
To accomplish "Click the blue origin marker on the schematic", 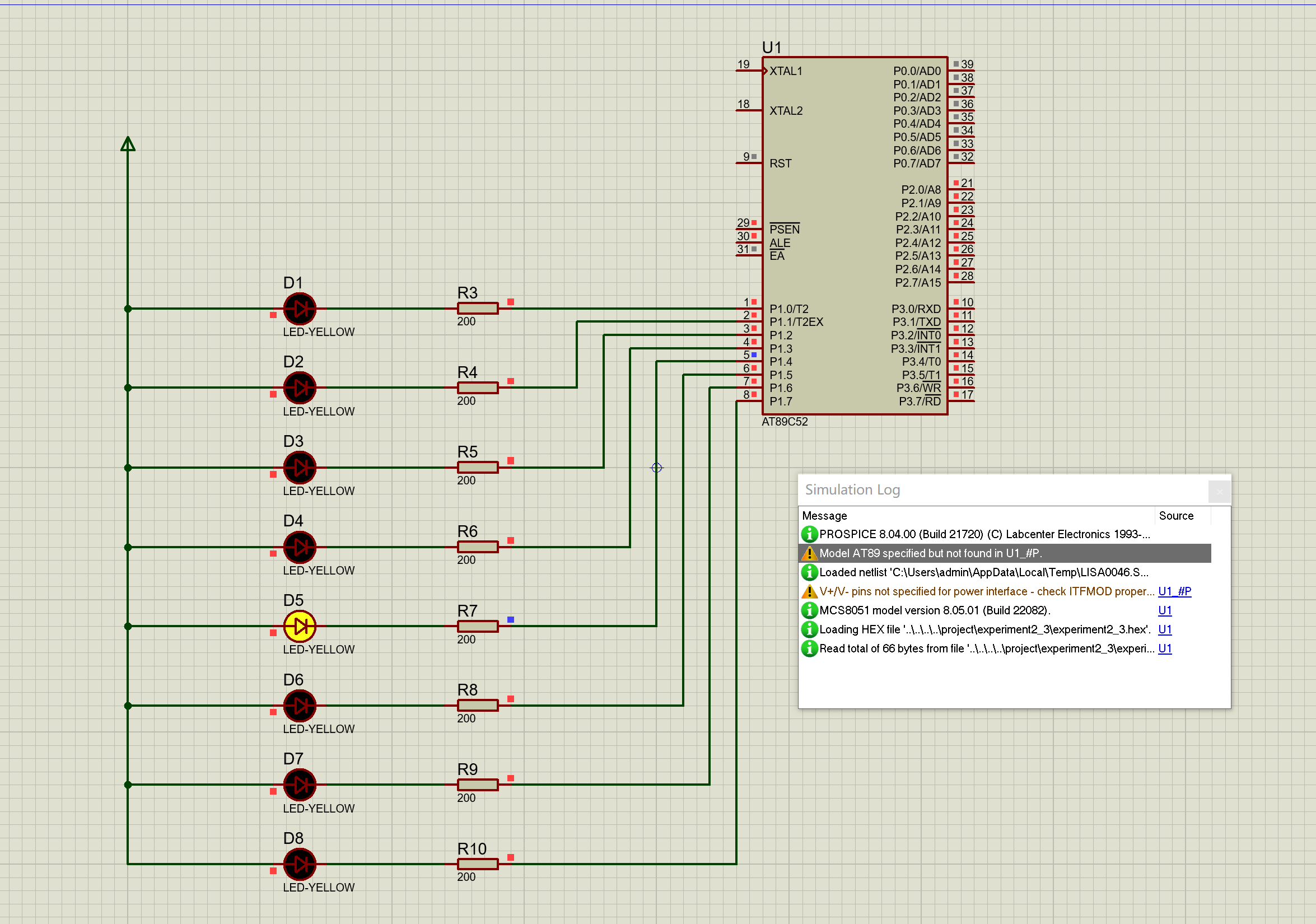I will pos(657,468).
